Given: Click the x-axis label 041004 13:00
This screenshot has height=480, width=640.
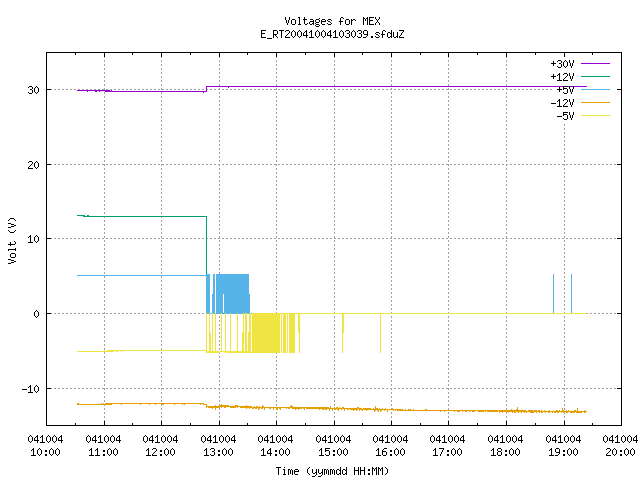Looking at the screenshot, I should pyautogui.click(x=218, y=446).
